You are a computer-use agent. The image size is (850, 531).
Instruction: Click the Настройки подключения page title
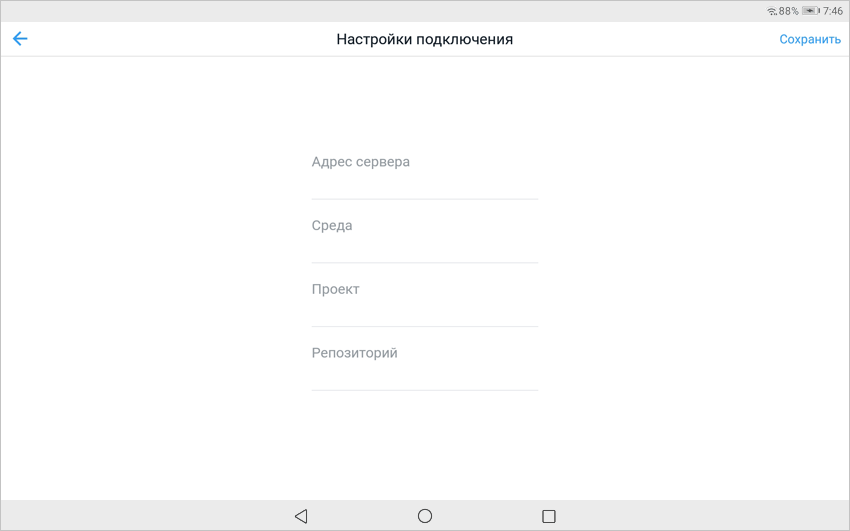point(424,40)
